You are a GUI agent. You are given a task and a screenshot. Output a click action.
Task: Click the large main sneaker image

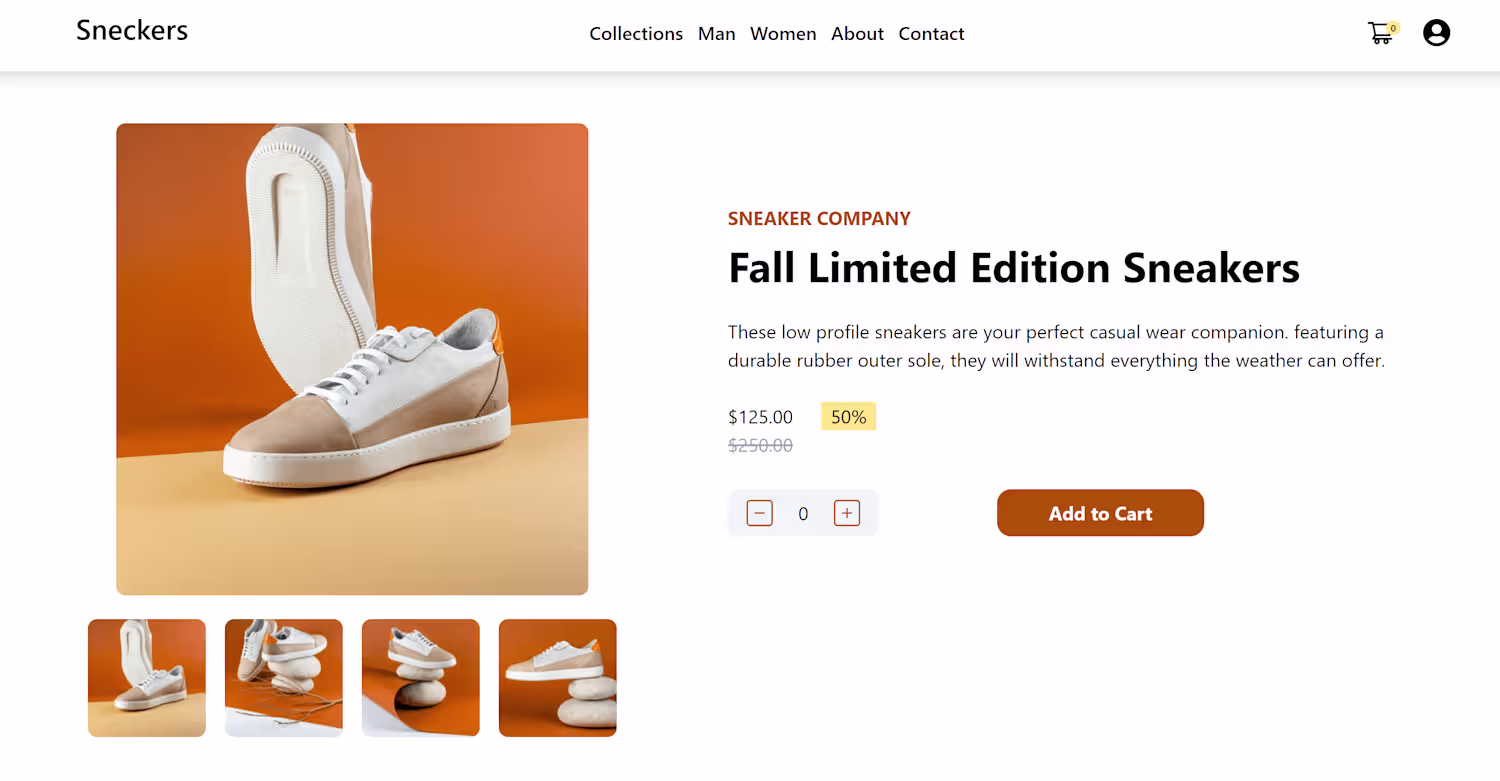(x=352, y=359)
